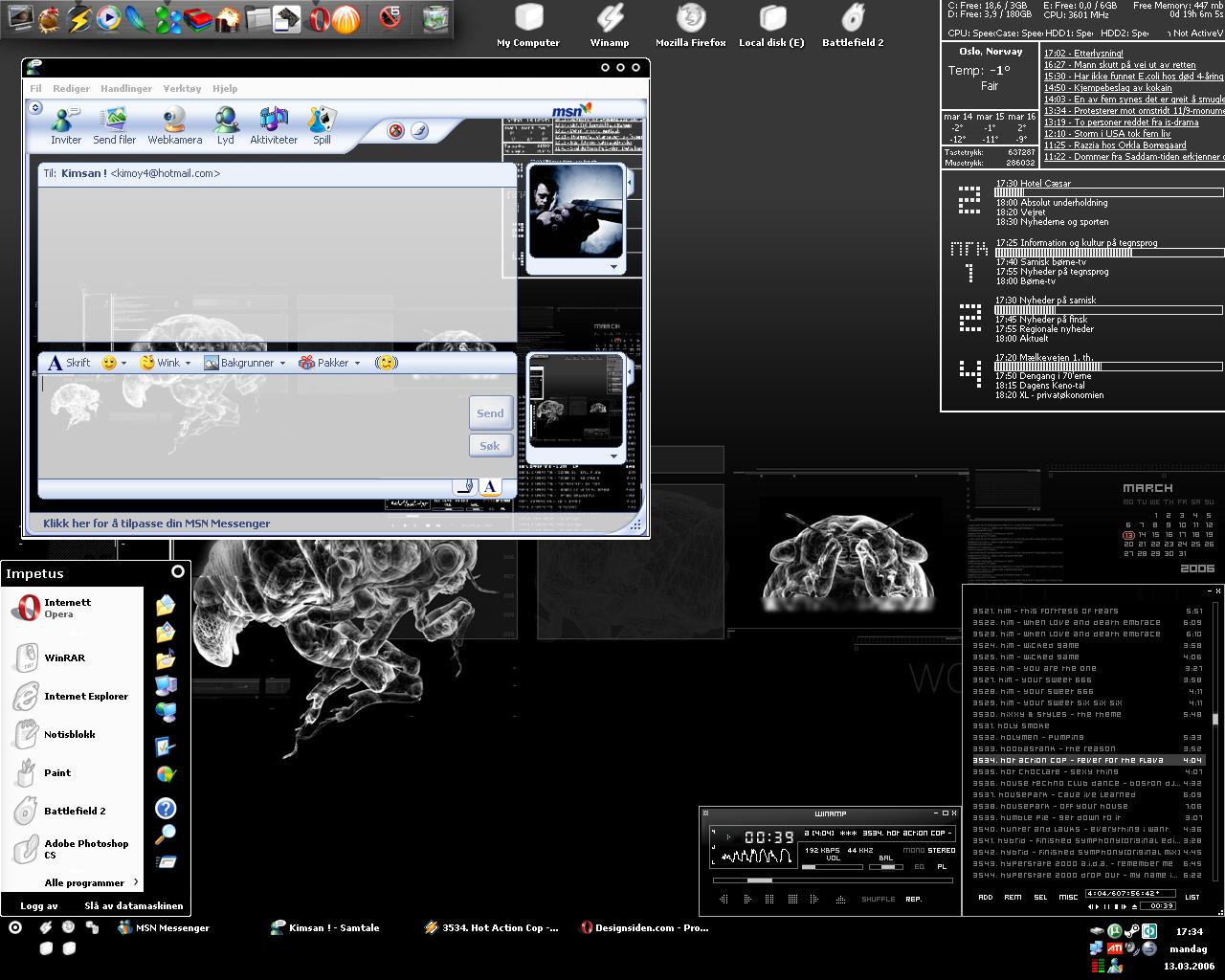1225x980 pixels.
Task: Open the My Computer desktop icon
Action: (528, 26)
